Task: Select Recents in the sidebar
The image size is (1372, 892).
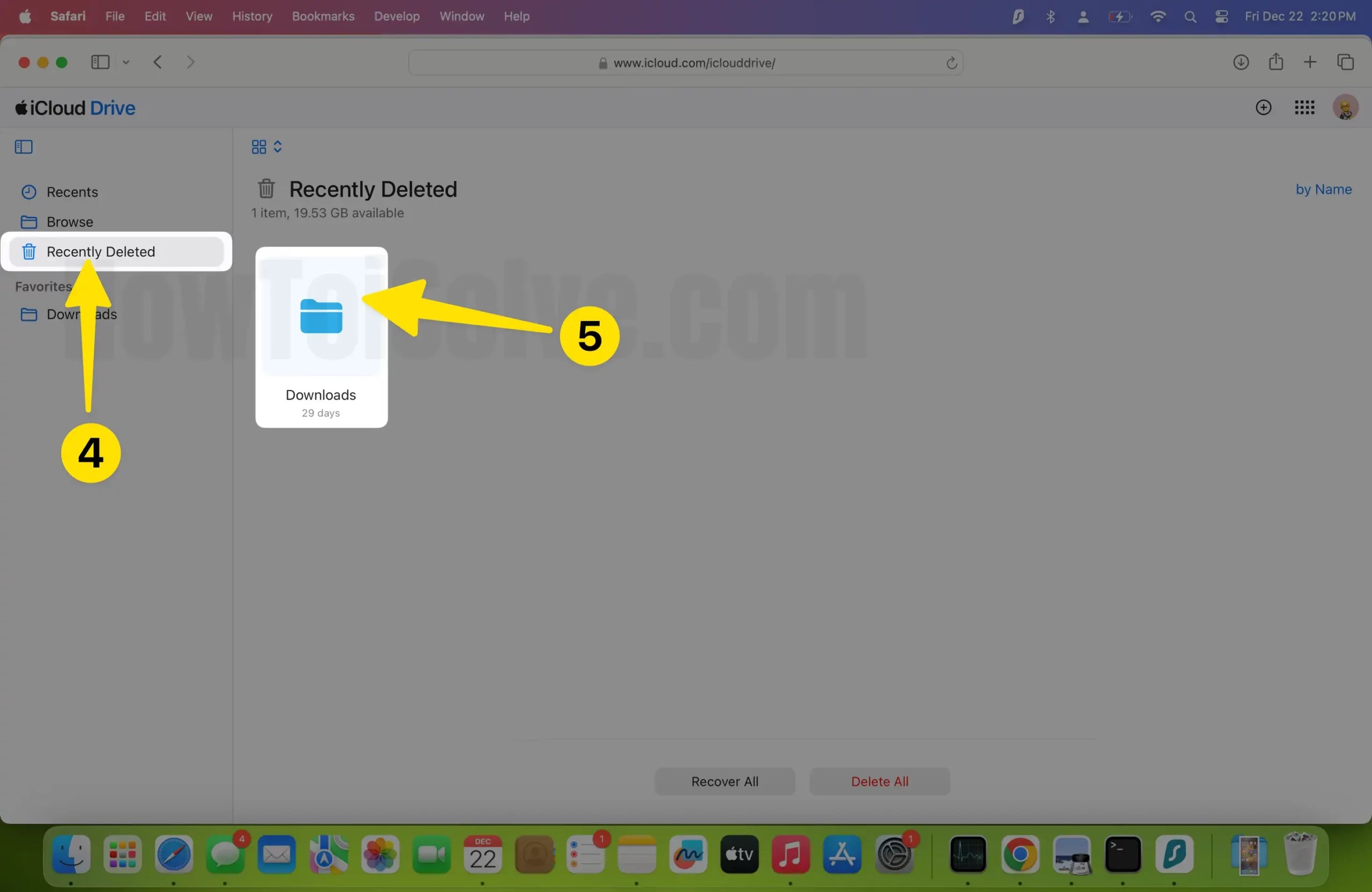Action: (x=72, y=191)
